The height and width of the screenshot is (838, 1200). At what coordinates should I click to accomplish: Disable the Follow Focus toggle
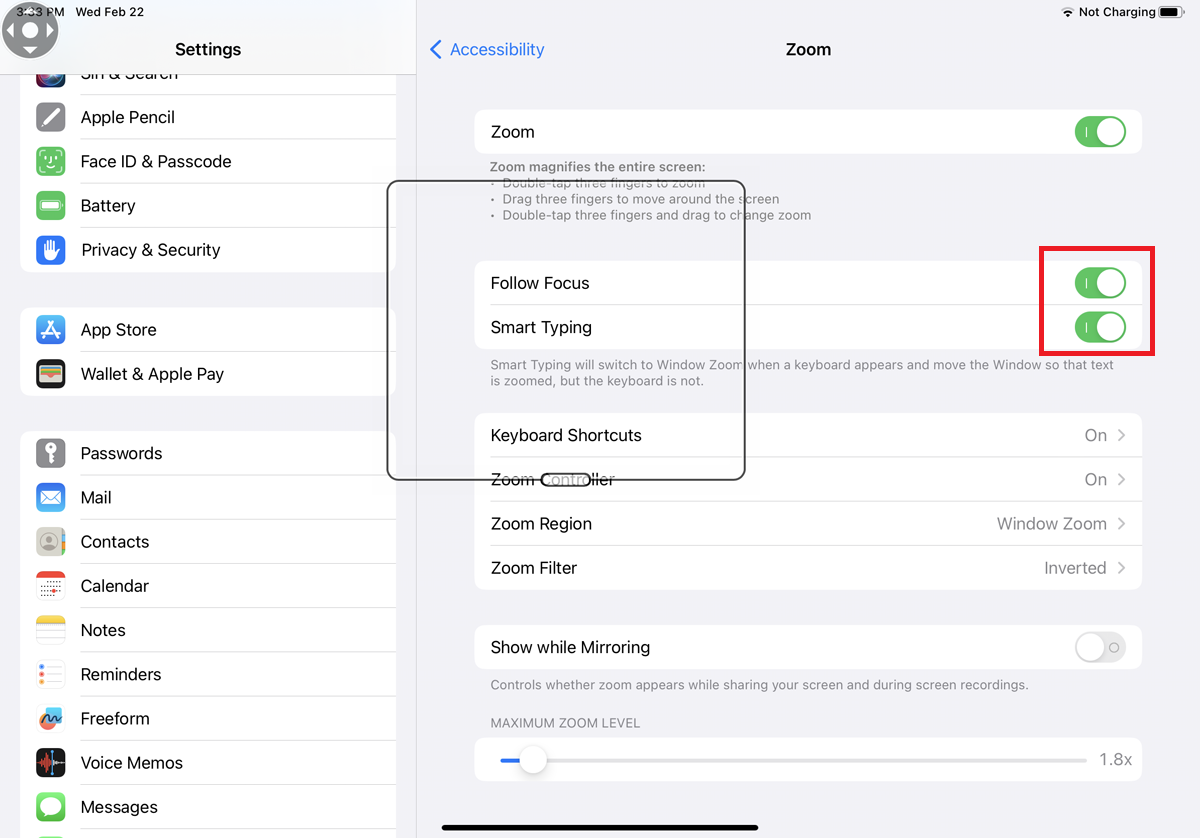point(1100,283)
